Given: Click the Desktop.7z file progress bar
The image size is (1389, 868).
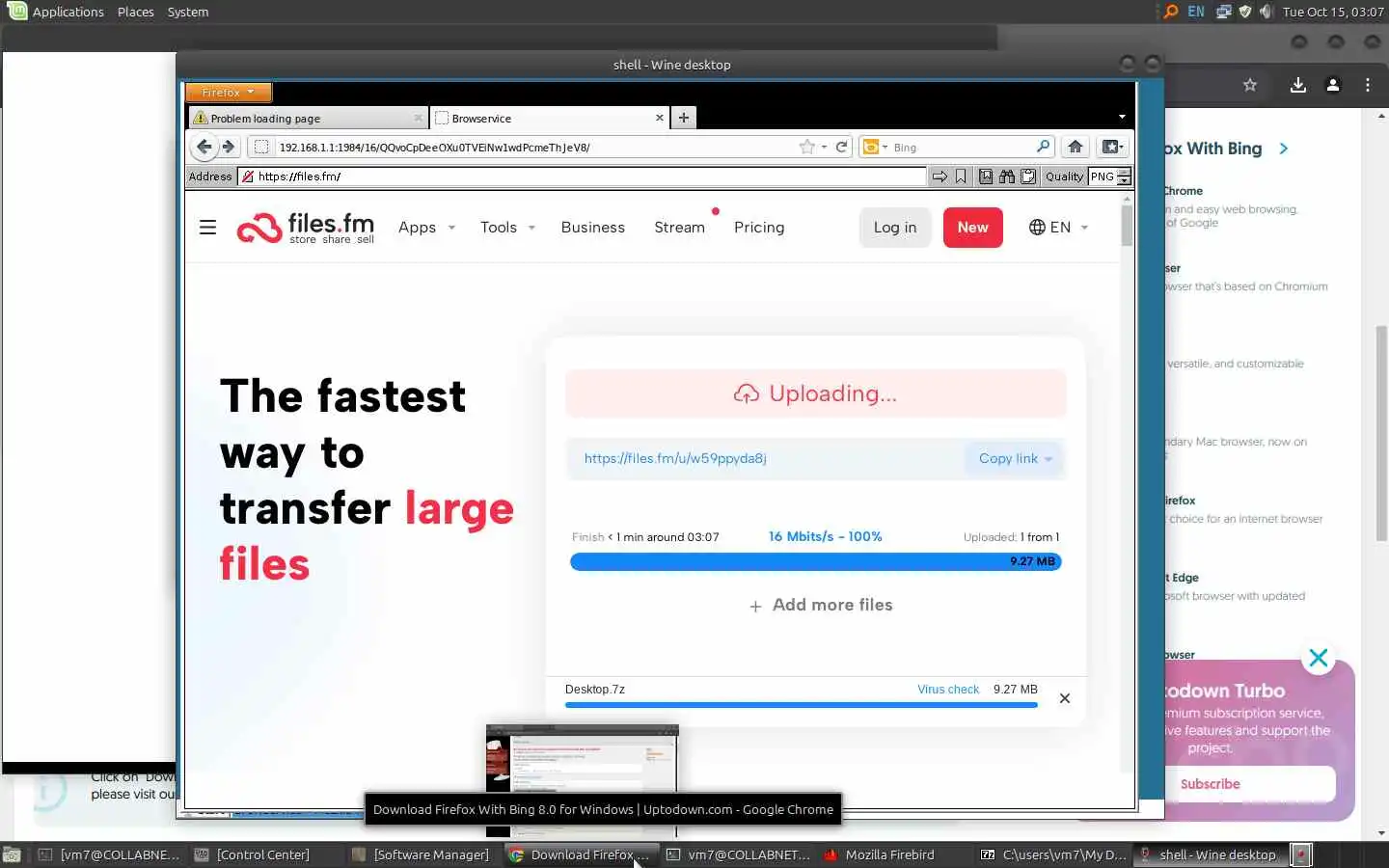Looking at the screenshot, I should point(802,705).
